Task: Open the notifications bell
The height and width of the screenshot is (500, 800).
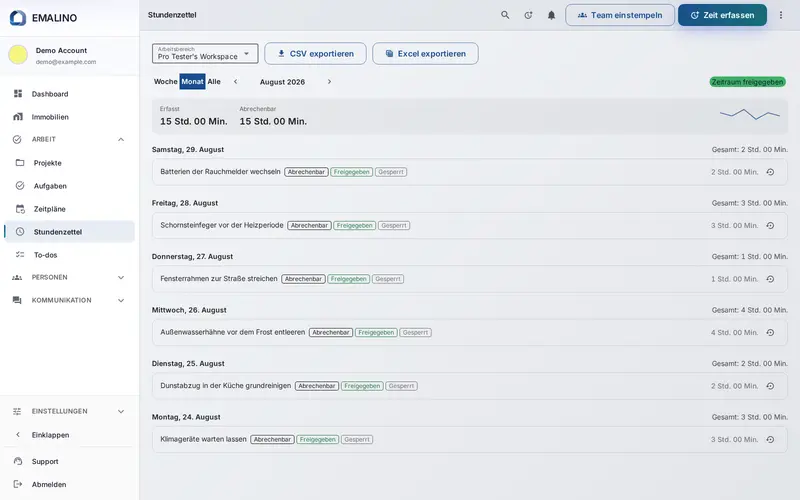Action: coord(551,15)
